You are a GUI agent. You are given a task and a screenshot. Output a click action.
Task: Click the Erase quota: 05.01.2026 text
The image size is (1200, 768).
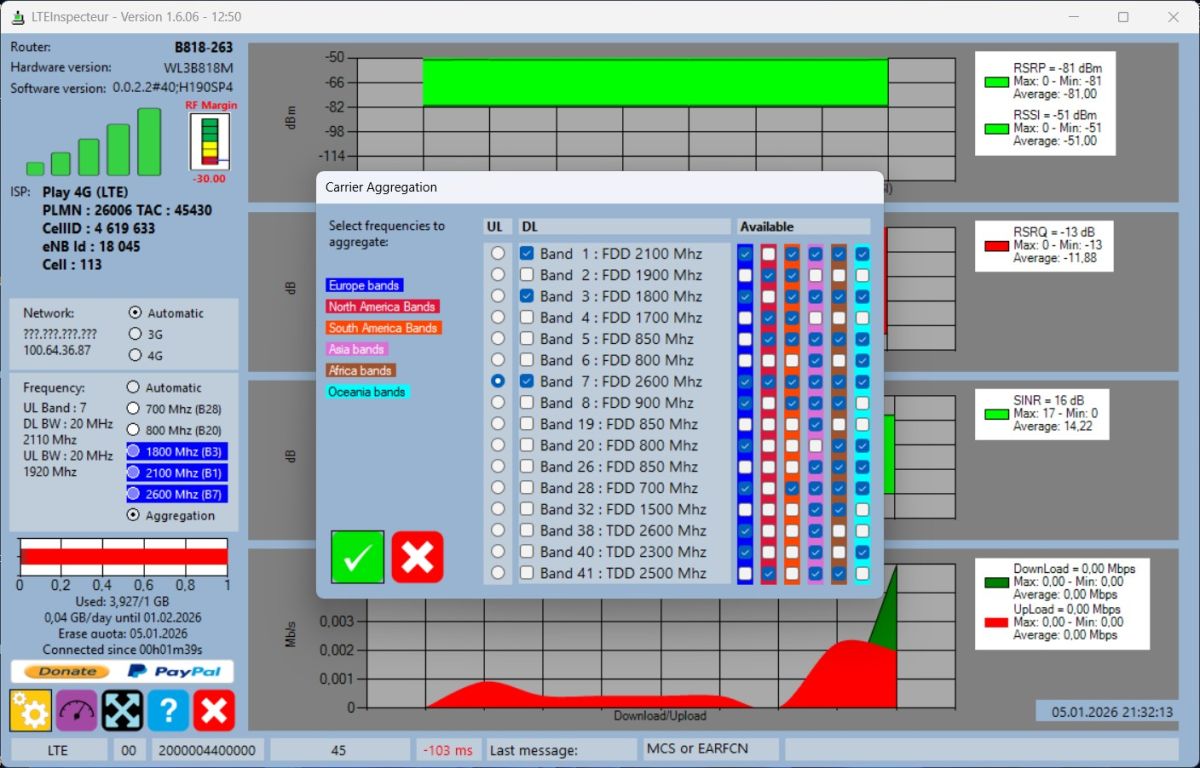click(x=124, y=633)
